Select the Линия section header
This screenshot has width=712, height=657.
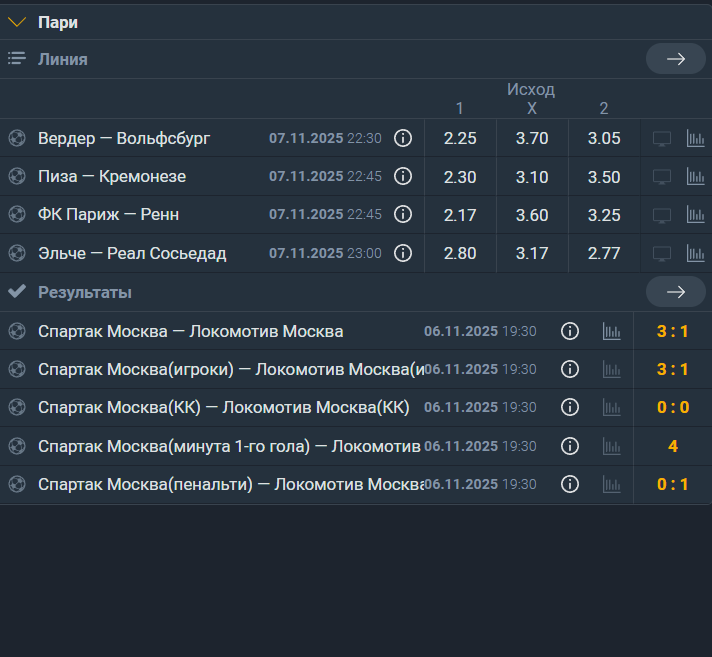(63, 59)
